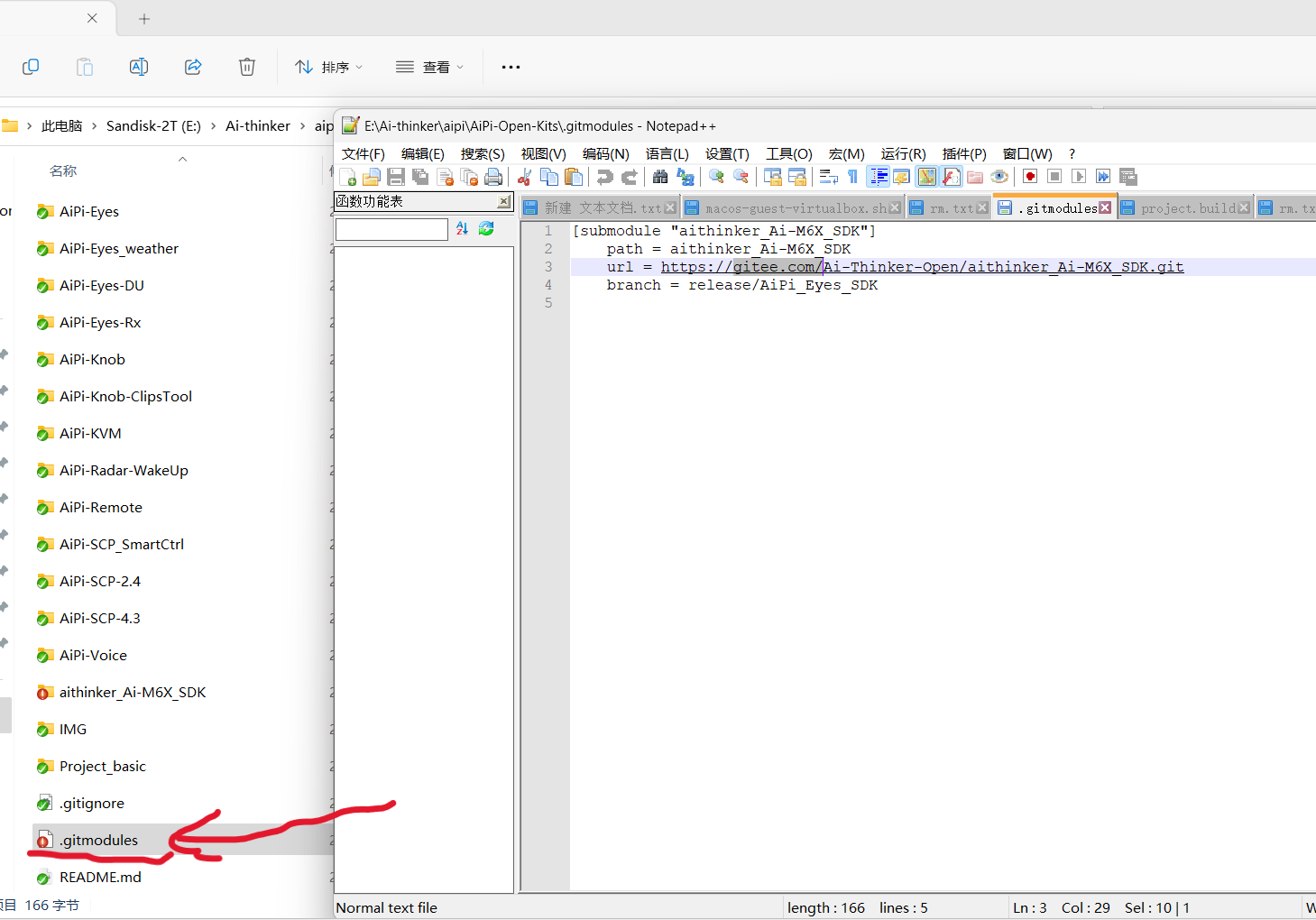Open the 排序 sort dropdown in Explorer
Screen dimensions: 1316x920
[x=329, y=67]
